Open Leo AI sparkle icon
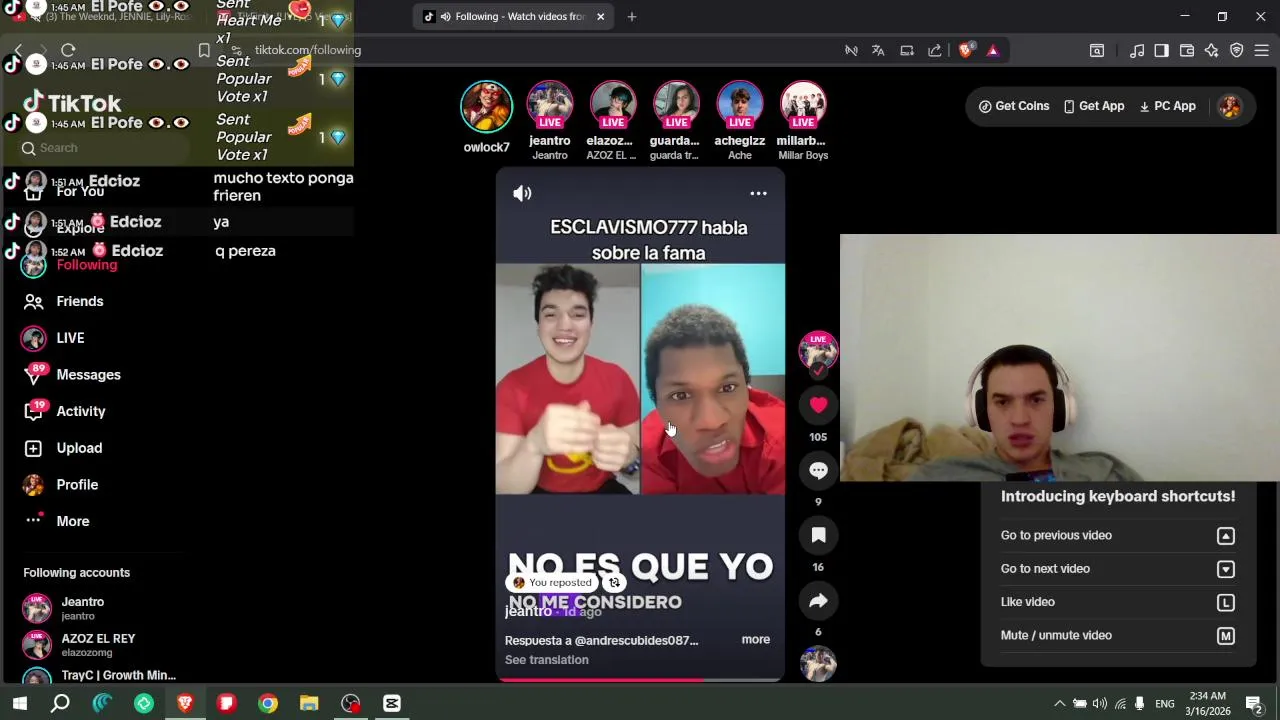 coord(1212,50)
